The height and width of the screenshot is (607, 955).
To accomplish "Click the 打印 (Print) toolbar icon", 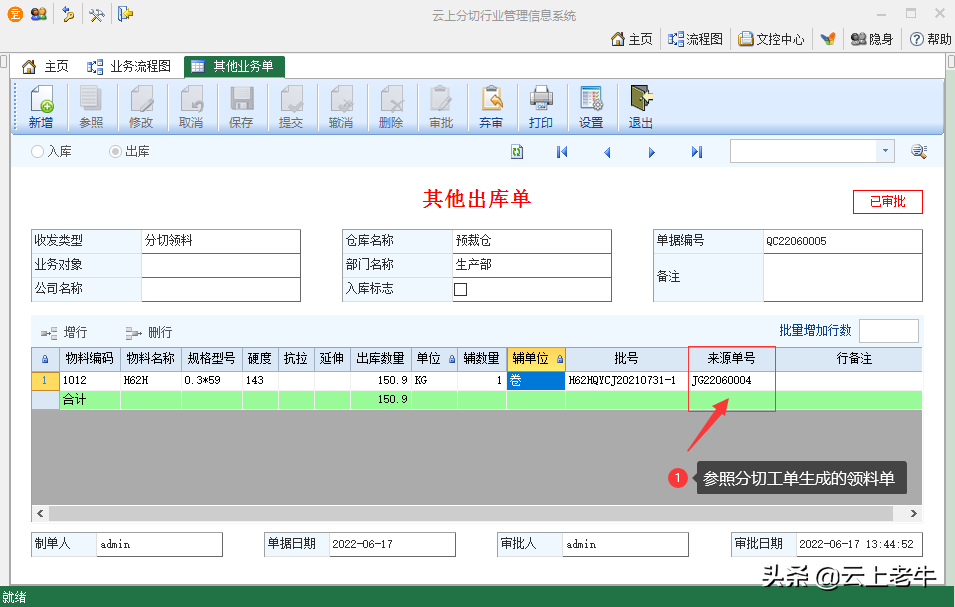I will pos(541,106).
